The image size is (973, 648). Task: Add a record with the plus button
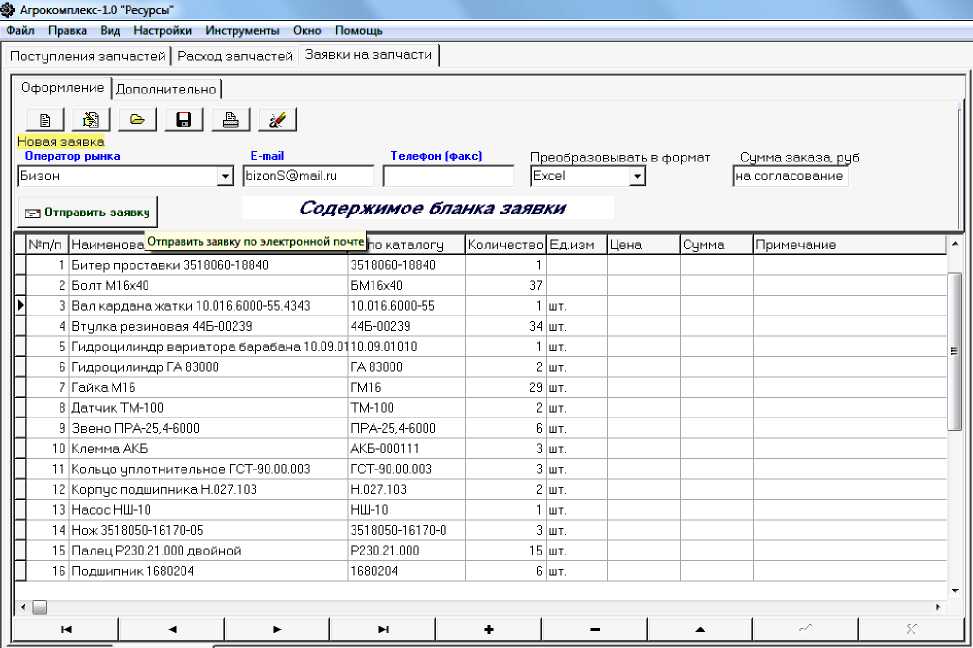(489, 629)
